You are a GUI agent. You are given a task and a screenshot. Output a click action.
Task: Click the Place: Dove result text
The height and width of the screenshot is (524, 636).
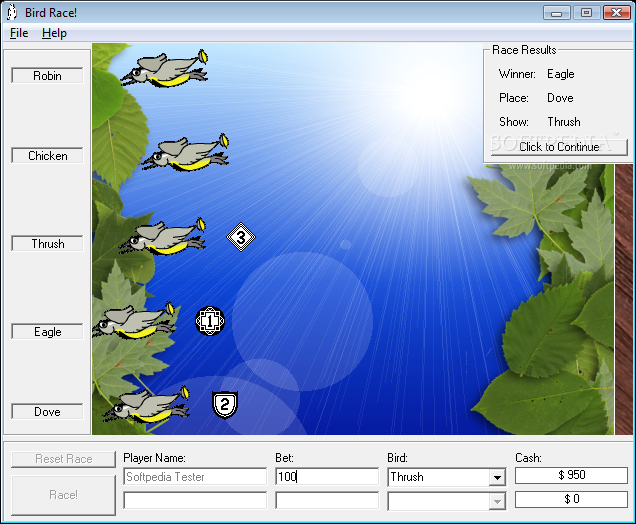536,98
